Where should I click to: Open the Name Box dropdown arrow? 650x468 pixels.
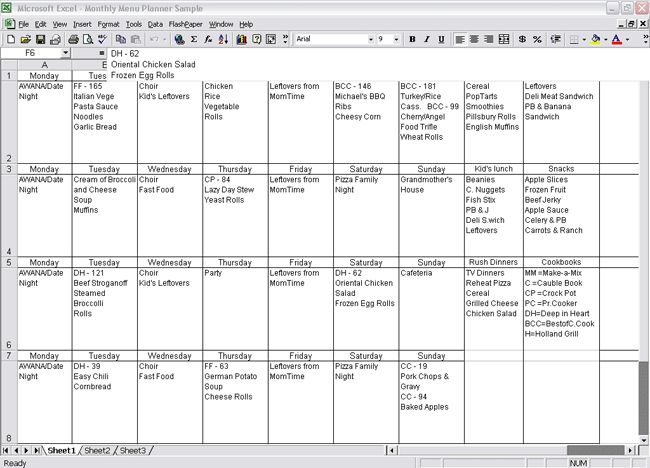coord(65,53)
